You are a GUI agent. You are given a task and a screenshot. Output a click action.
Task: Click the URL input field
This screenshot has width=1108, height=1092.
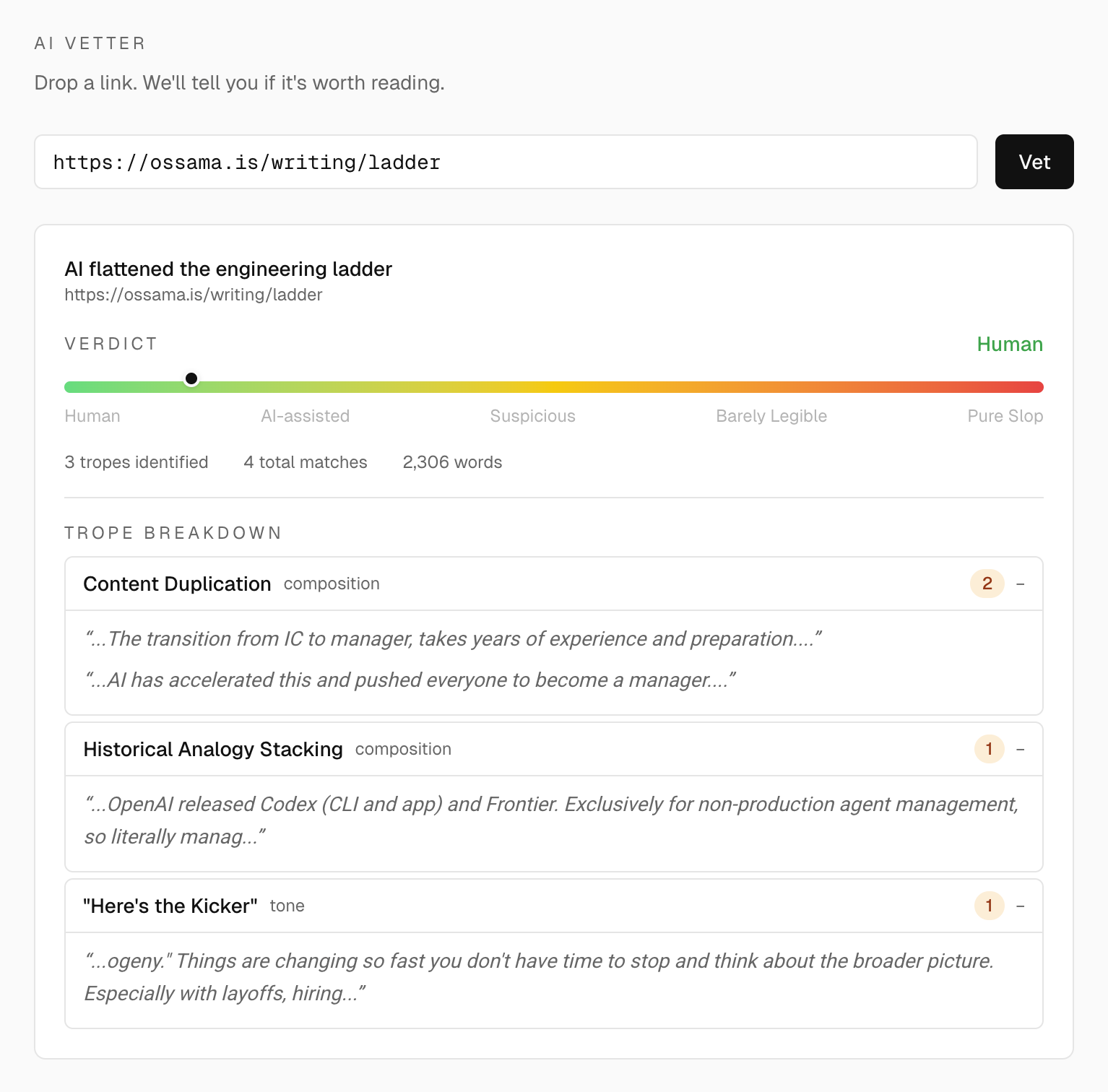pyautogui.click(x=506, y=162)
